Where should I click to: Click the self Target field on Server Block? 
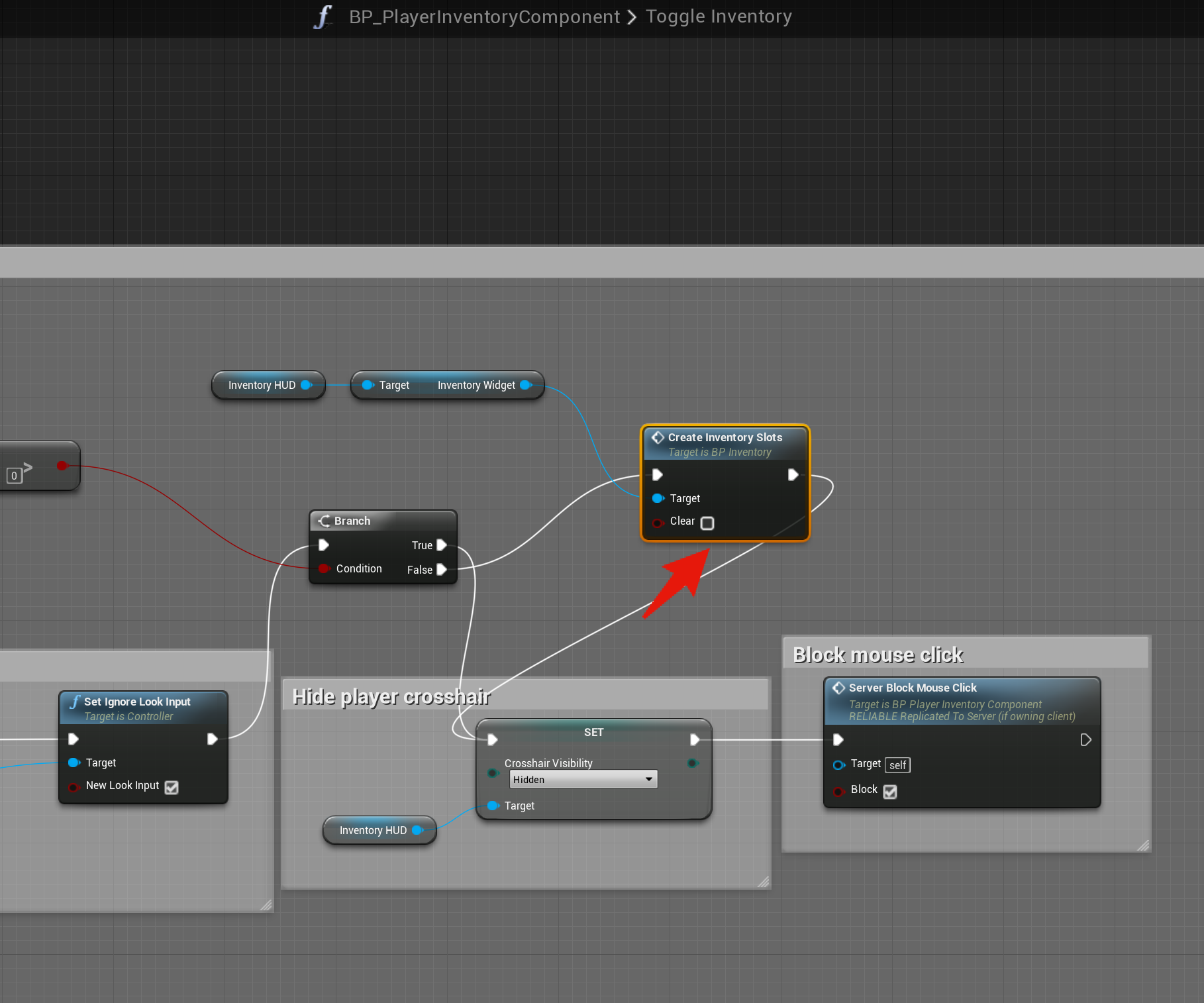pyautogui.click(x=897, y=765)
